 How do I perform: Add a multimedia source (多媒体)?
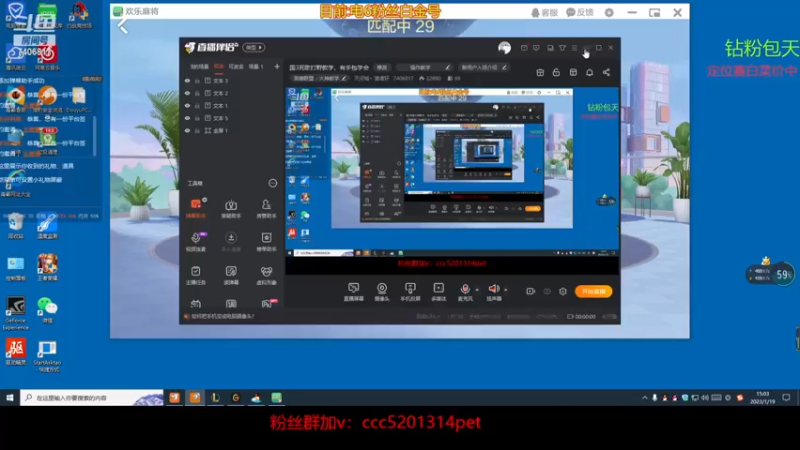coord(438,292)
